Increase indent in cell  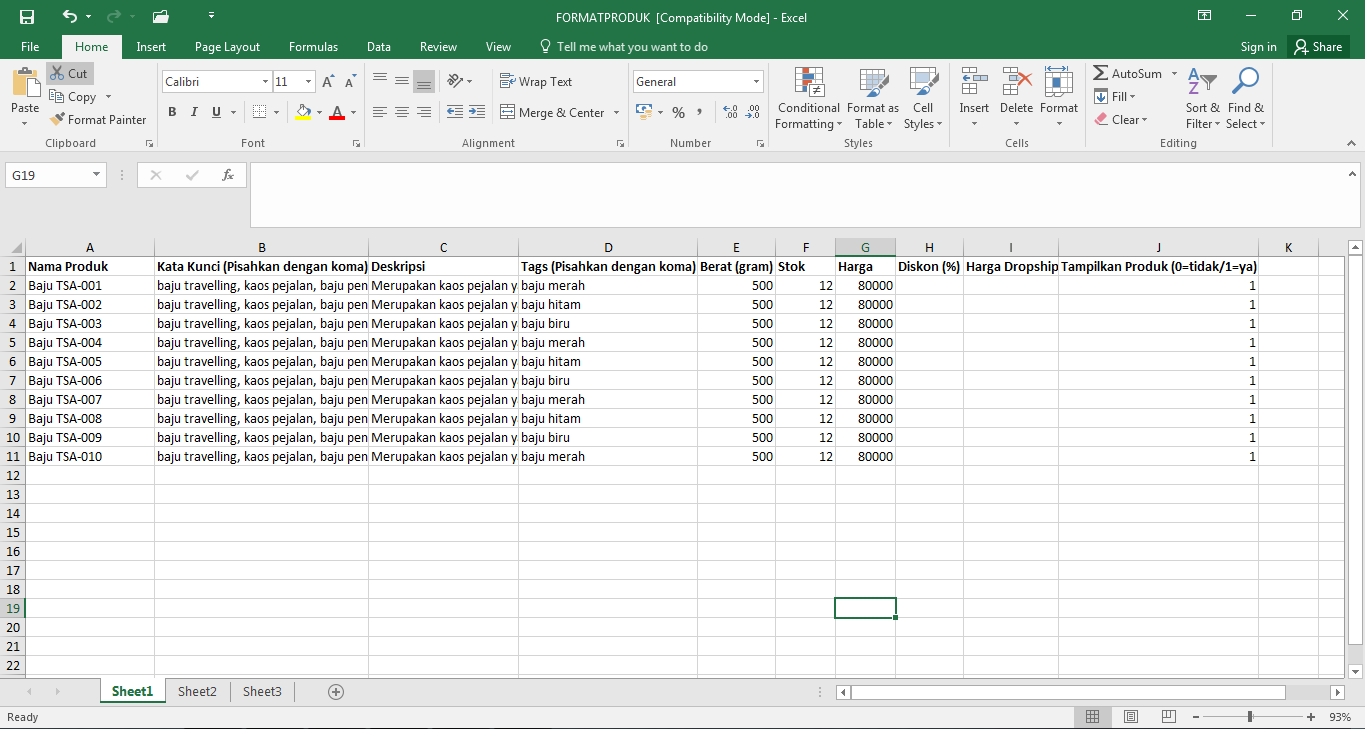(x=477, y=112)
